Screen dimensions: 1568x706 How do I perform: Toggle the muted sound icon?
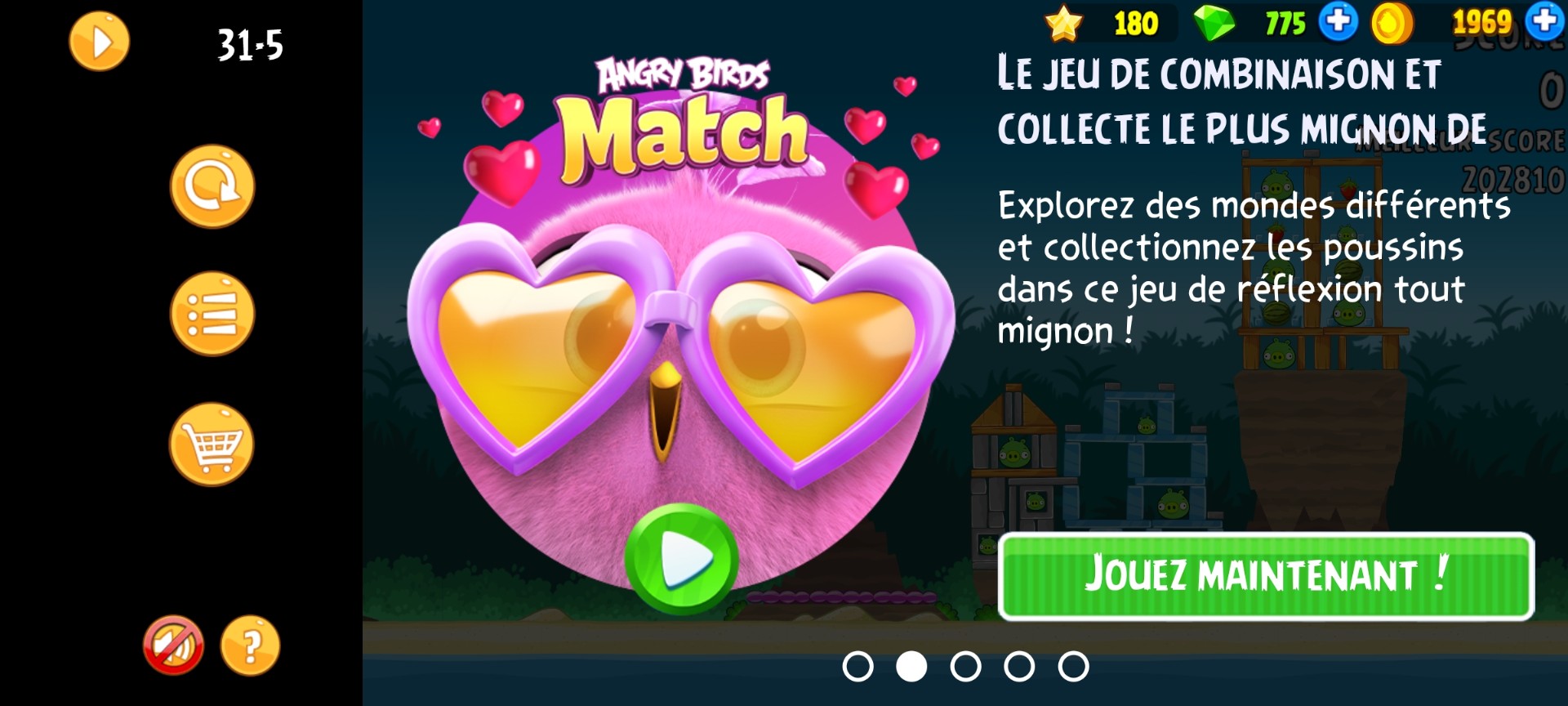[x=173, y=646]
